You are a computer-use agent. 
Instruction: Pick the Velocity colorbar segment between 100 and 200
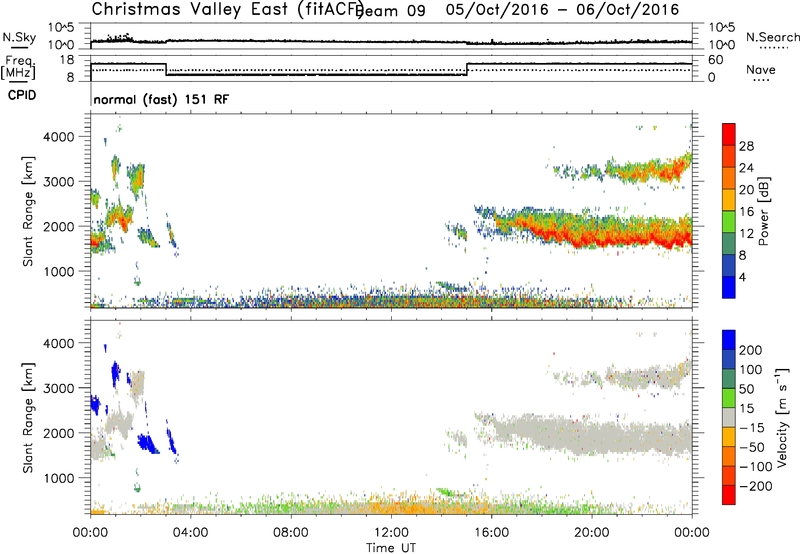point(729,359)
